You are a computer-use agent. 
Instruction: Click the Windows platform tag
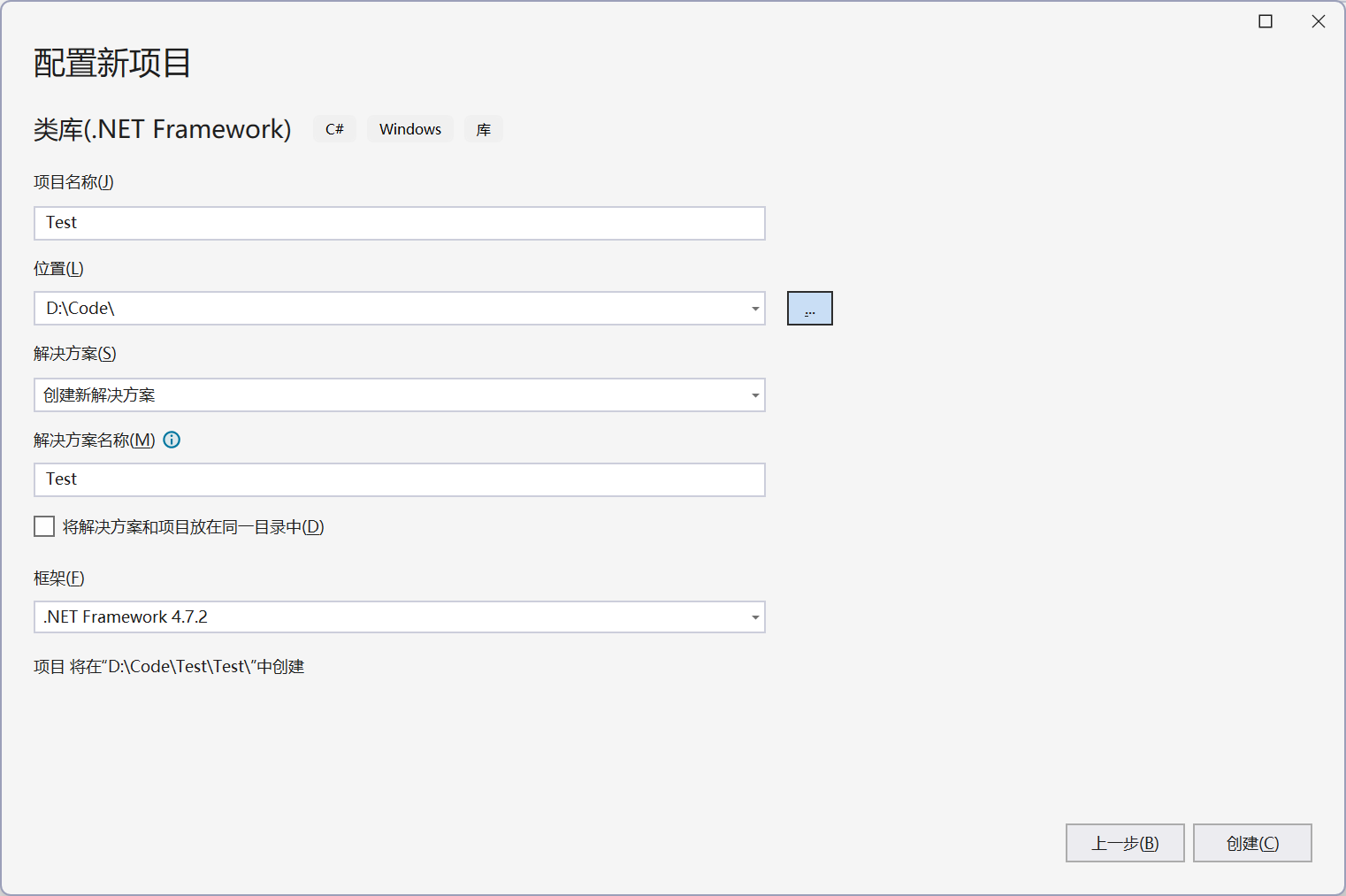410,129
